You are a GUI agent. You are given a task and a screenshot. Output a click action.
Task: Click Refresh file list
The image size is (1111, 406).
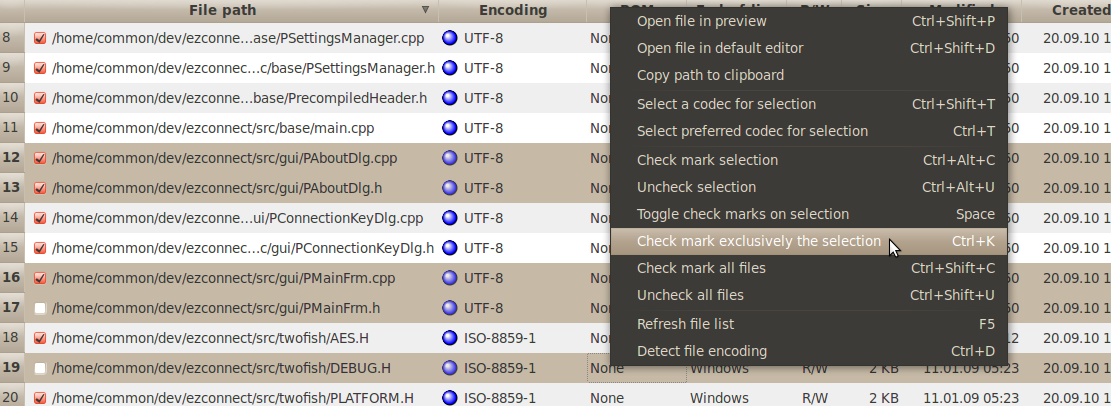click(x=685, y=324)
